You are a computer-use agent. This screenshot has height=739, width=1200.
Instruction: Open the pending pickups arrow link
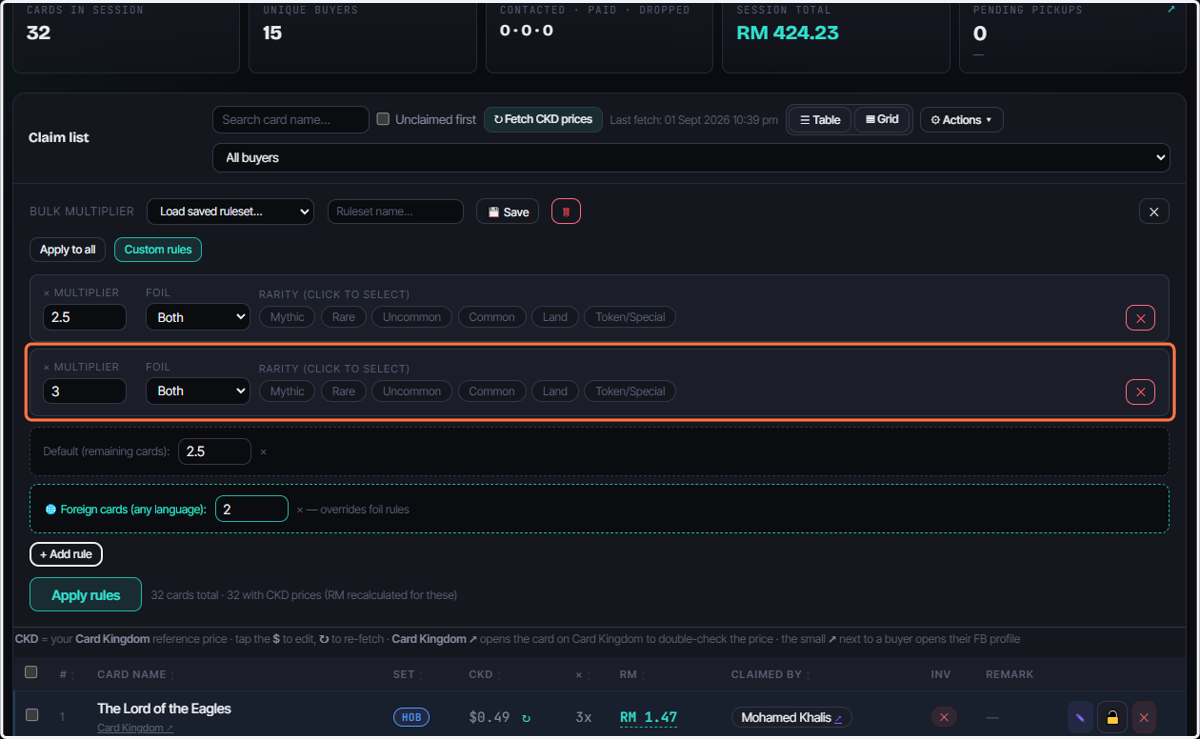click(x=1172, y=9)
